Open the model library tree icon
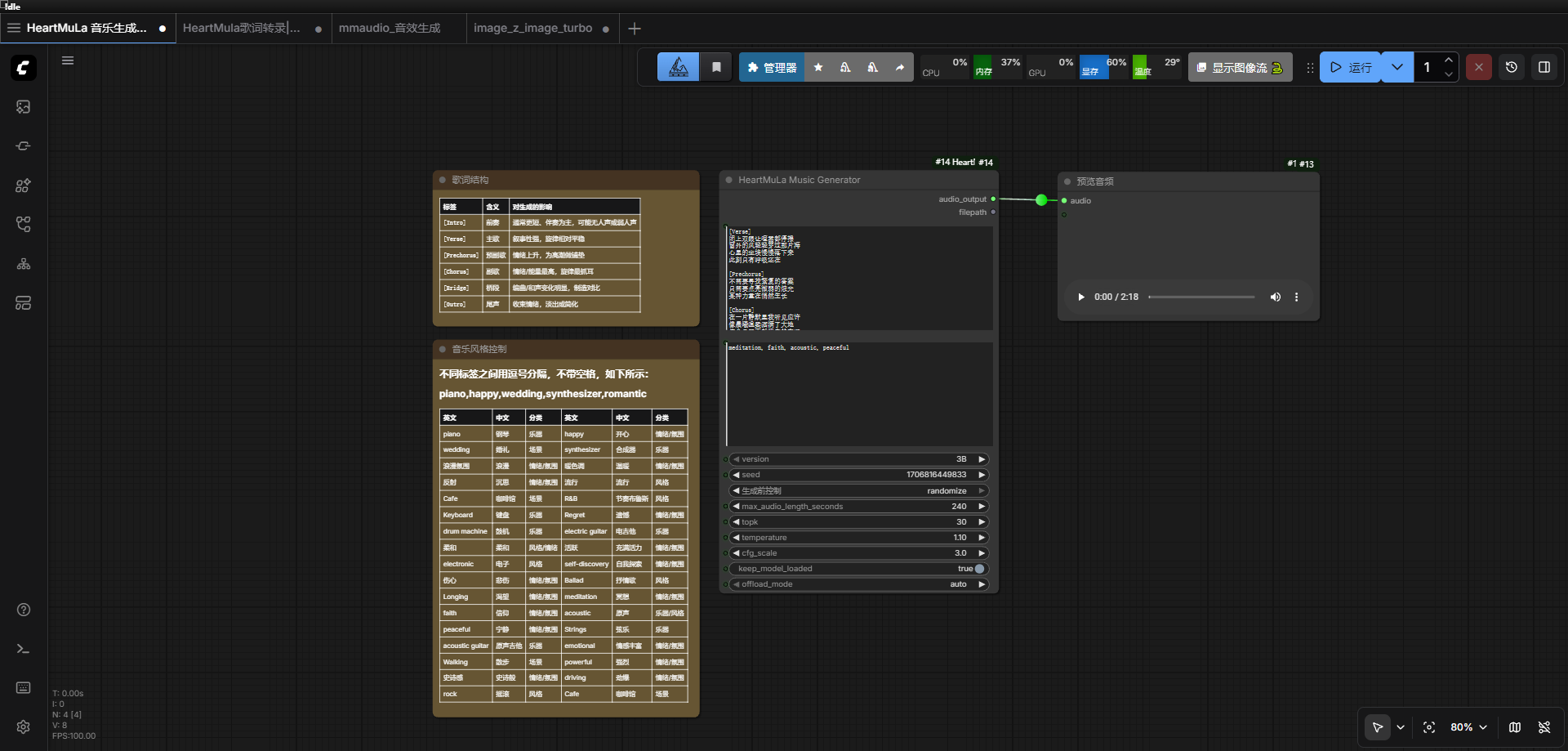The image size is (1568, 751). tap(23, 264)
